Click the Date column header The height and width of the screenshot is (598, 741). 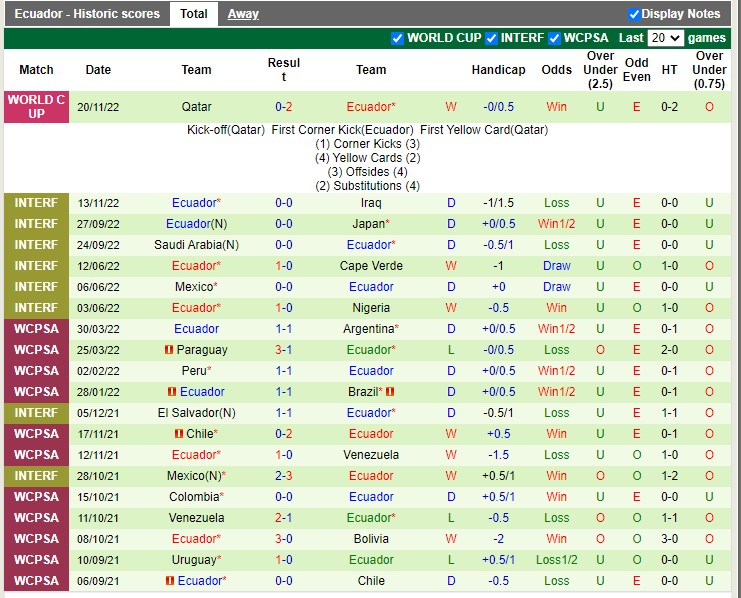click(98, 70)
